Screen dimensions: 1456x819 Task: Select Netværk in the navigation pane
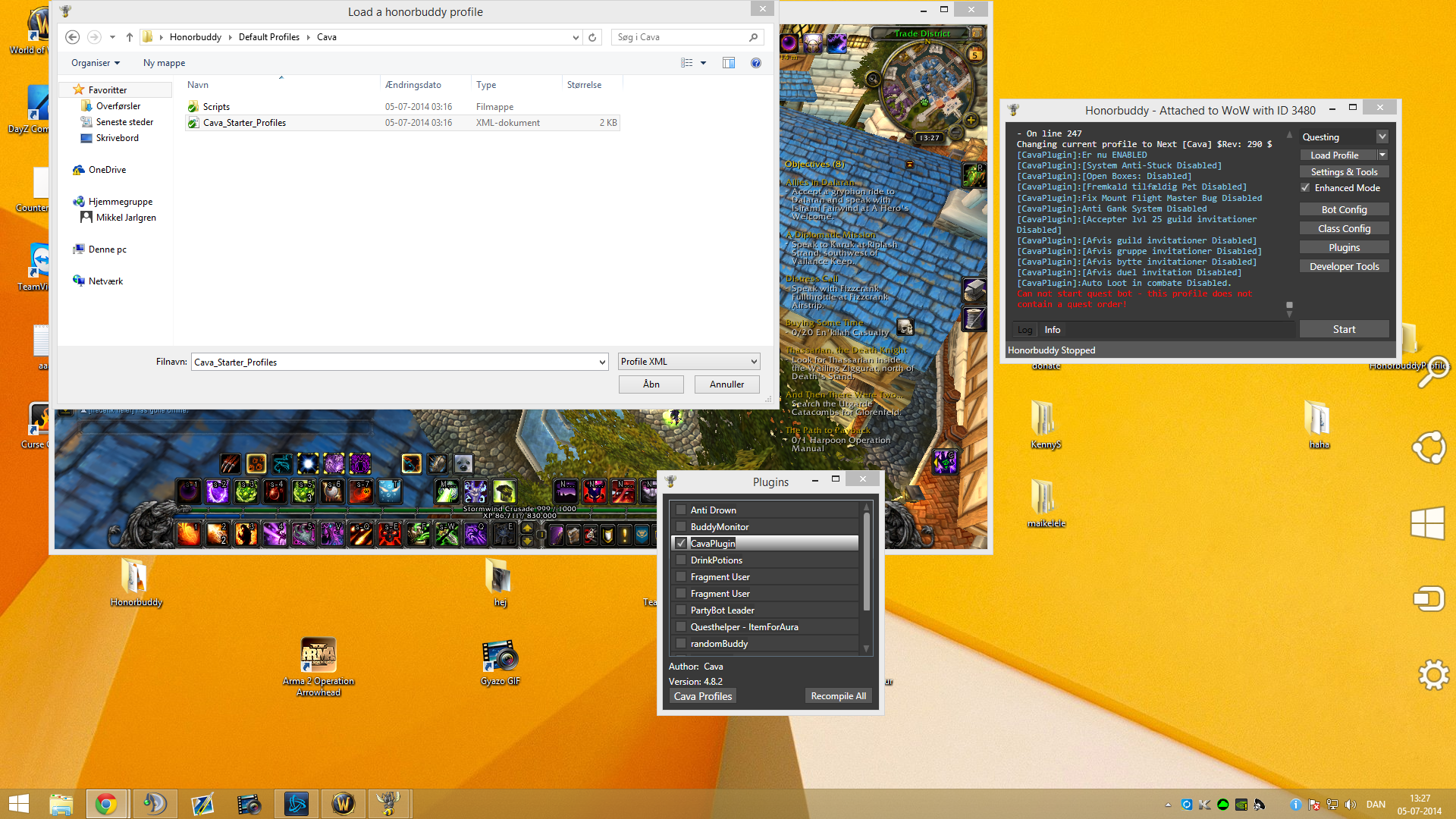coord(105,281)
